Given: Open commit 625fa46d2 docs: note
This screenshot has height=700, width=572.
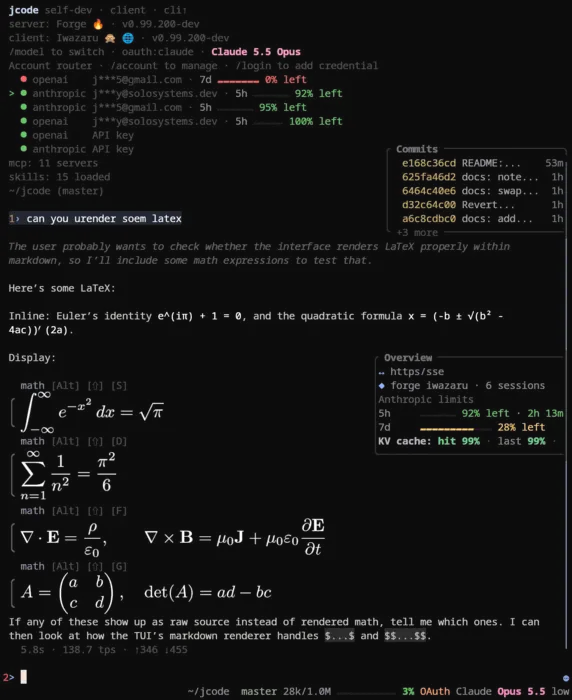Looking at the screenshot, I should [x=482, y=177].
